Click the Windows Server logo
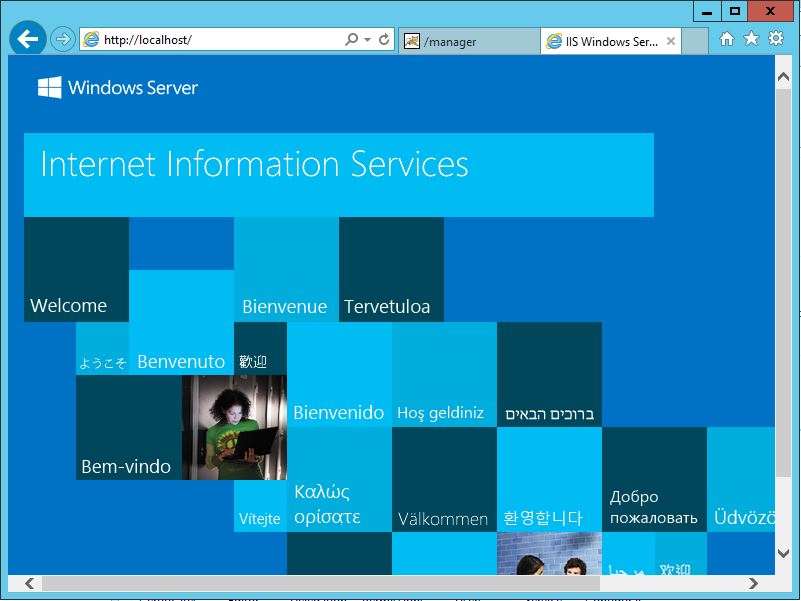 [x=117, y=87]
